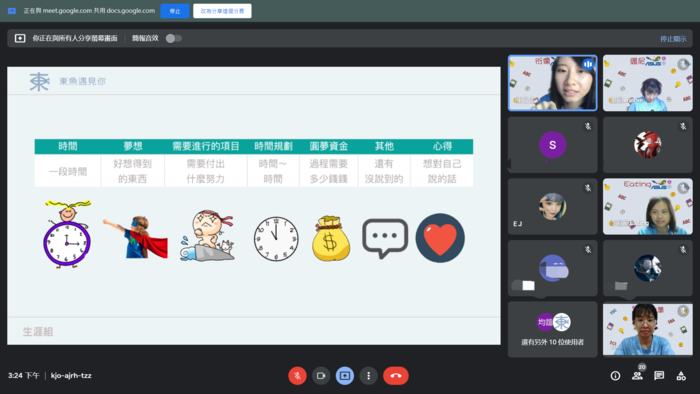
Task: Select the participant tile with the purple S avatar
Action: point(553,145)
